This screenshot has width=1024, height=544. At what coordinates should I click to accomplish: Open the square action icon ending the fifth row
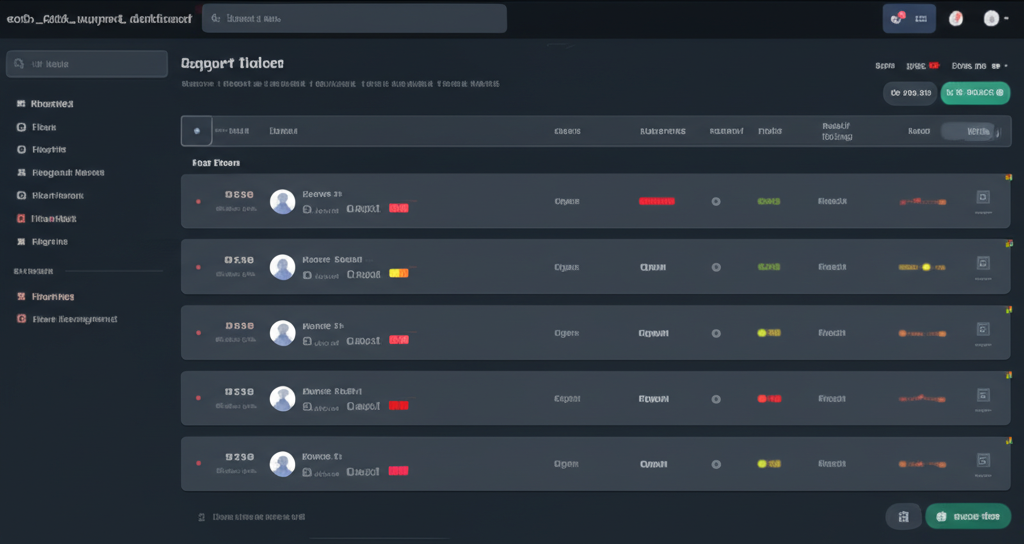(x=983, y=460)
